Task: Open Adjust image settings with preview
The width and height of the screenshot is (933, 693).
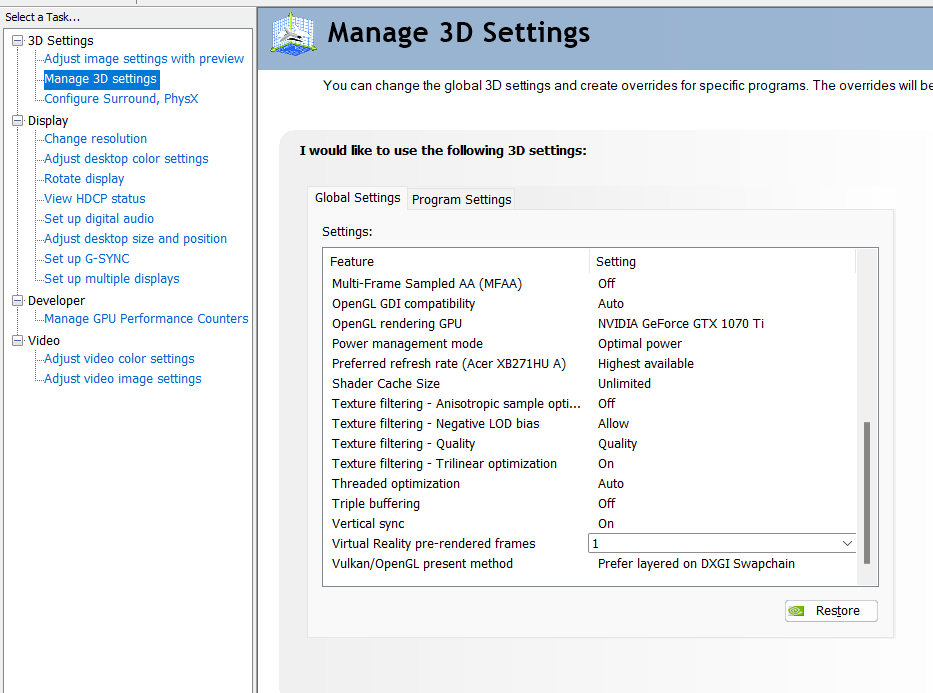Action: (x=144, y=59)
